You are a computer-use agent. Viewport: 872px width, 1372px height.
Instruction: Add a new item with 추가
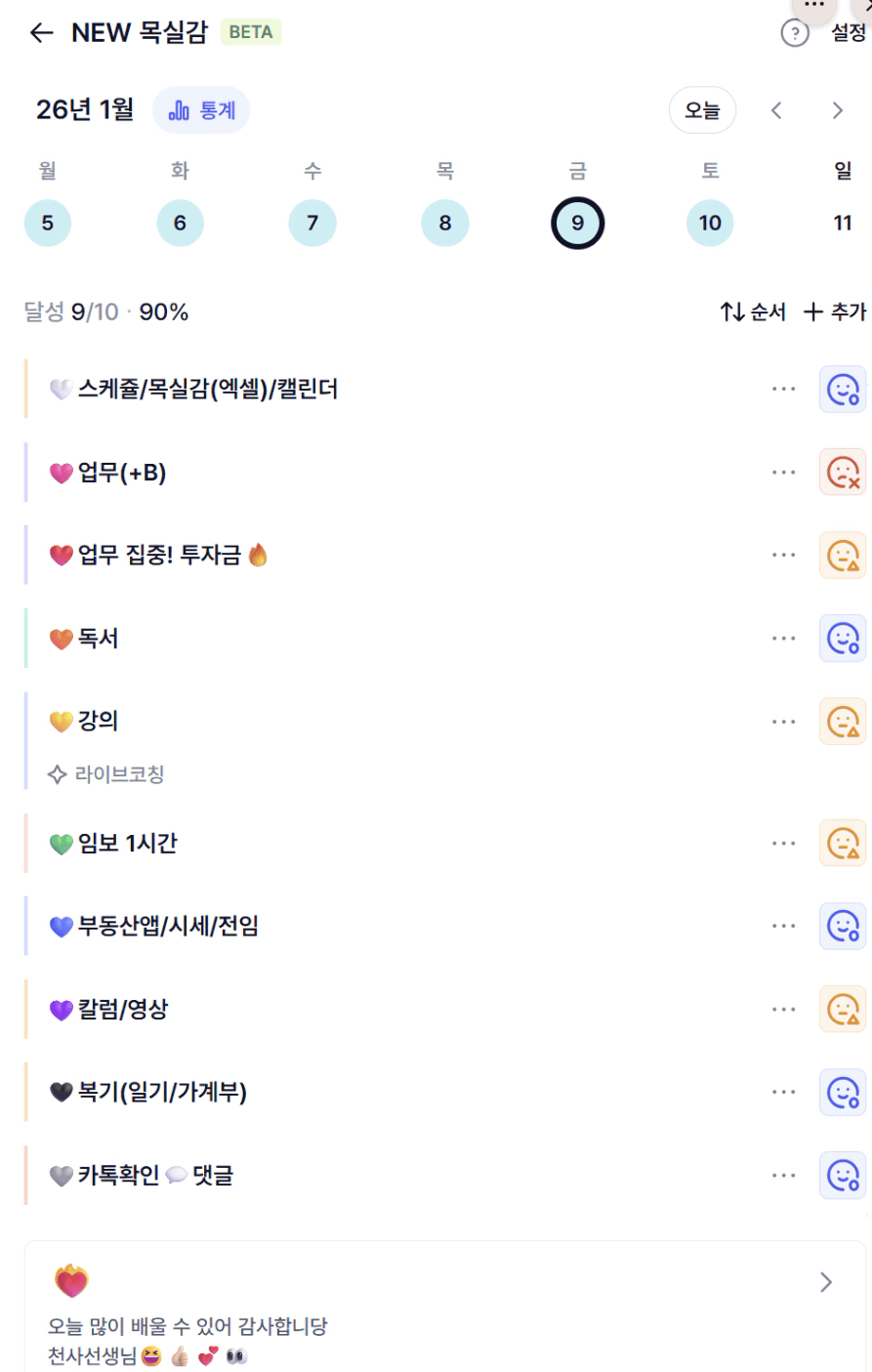(x=835, y=312)
